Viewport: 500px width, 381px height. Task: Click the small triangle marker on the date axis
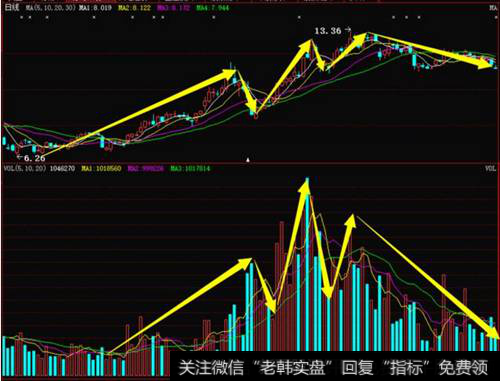click(248, 160)
